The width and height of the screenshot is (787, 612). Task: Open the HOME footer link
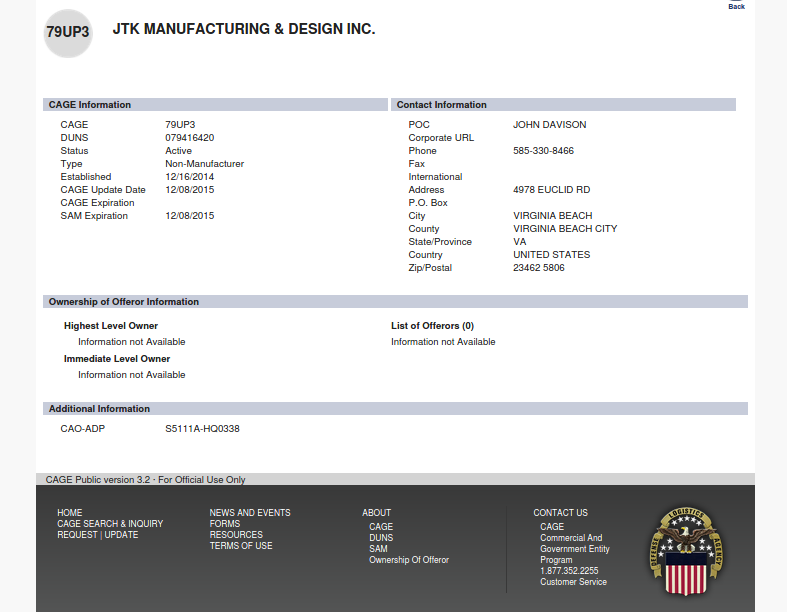(x=70, y=513)
